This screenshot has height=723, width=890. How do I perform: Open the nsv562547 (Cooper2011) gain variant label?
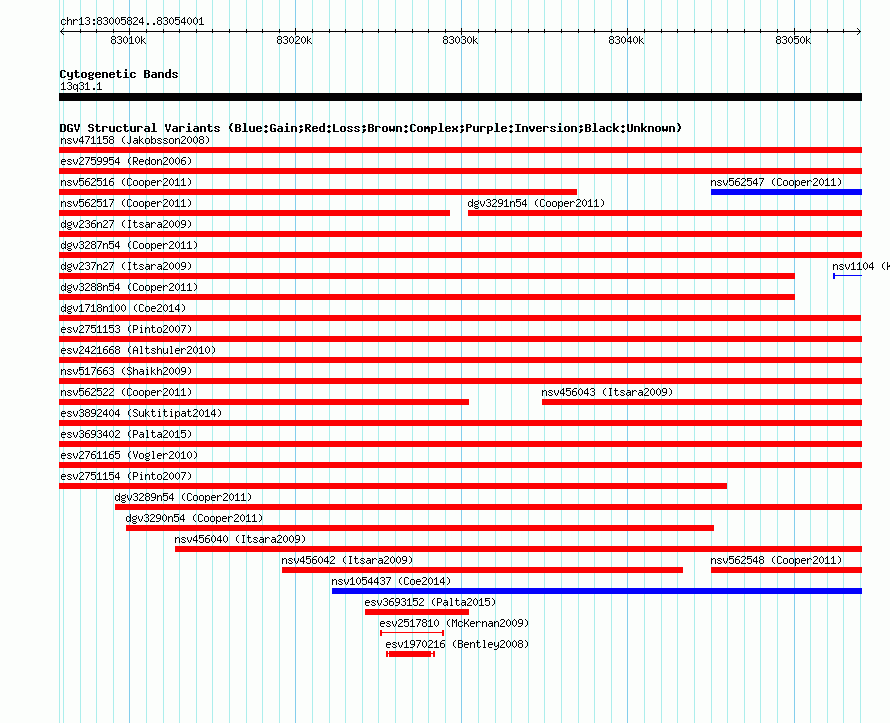tap(776, 182)
